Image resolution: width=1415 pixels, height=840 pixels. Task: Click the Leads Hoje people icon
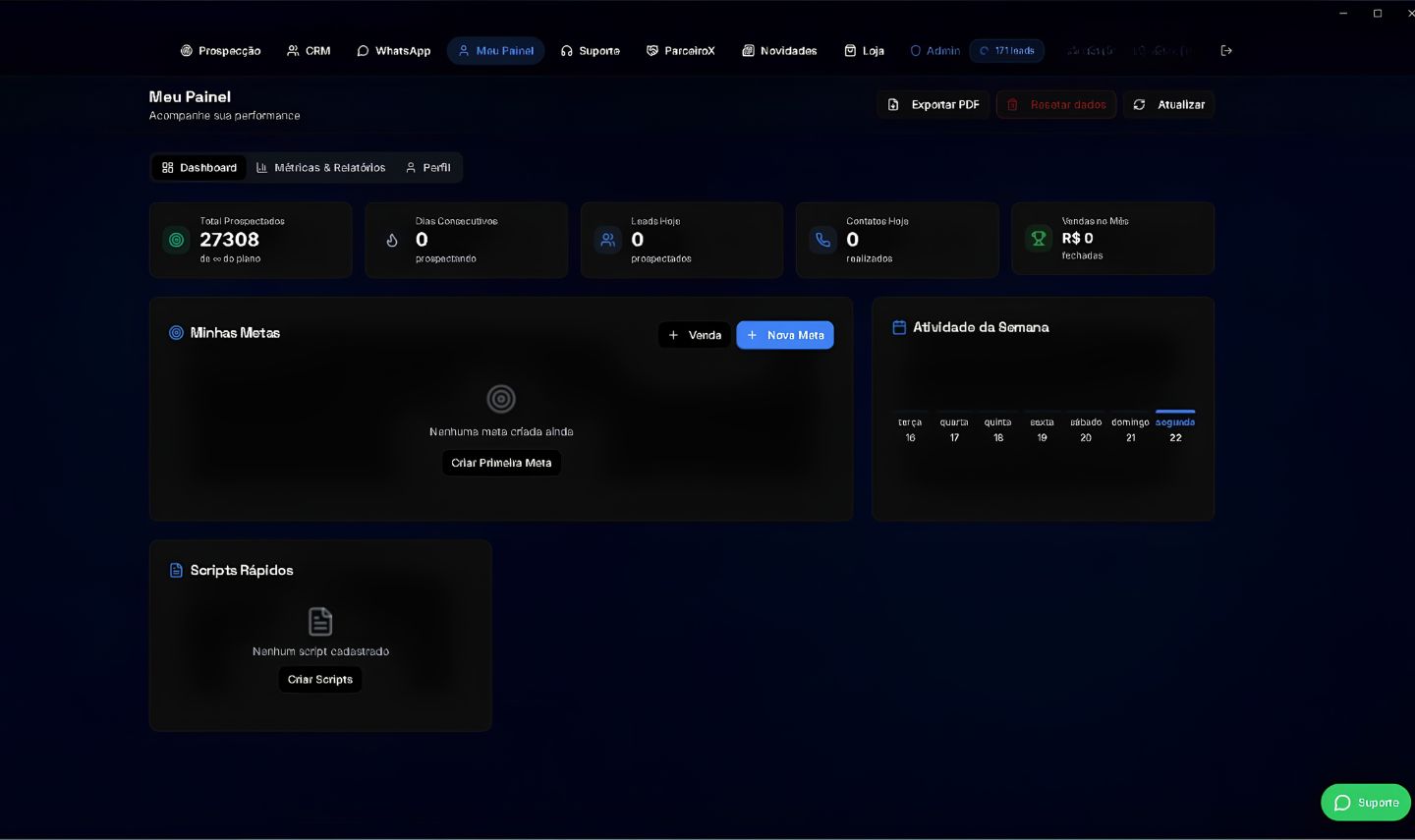608,240
